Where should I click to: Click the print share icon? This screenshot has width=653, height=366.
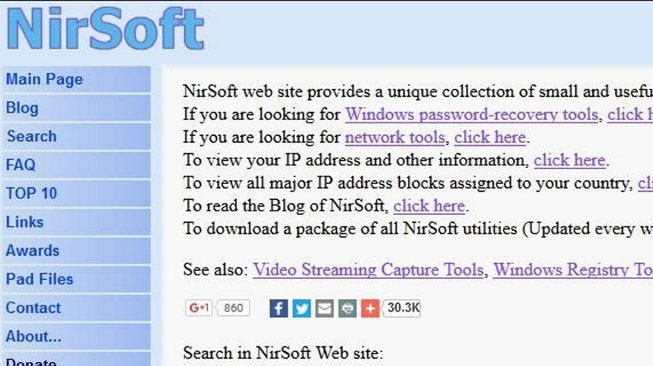pyautogui.click(x=347, y=309)
